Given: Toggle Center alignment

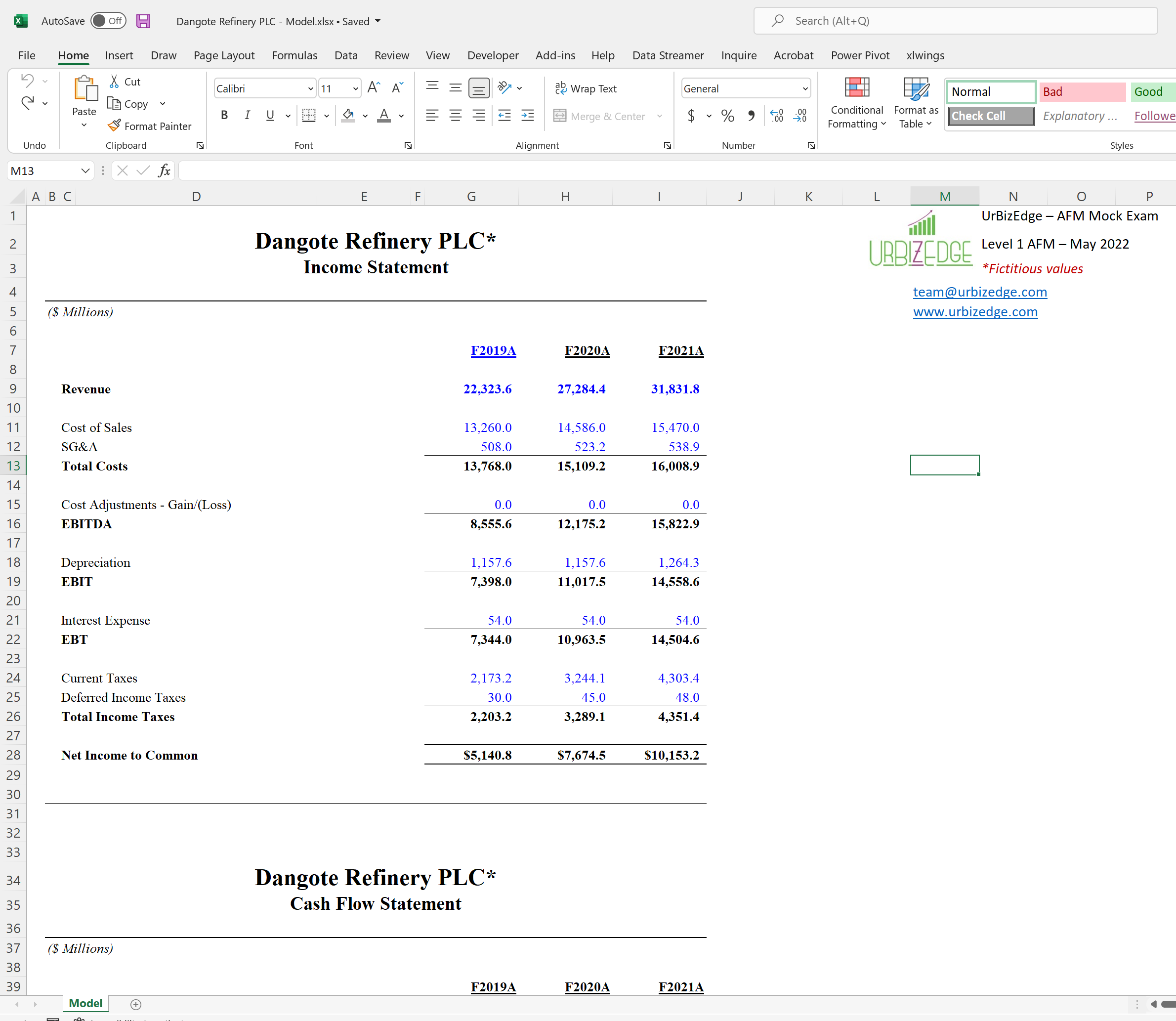Looking at the screenshot, I should (x=455, y=116).
